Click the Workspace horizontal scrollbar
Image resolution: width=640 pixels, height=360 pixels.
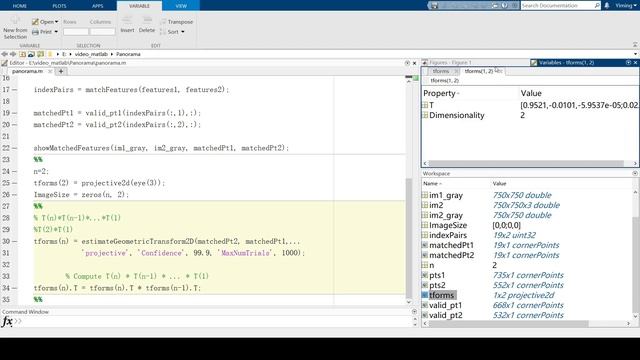tap(508, 324)
